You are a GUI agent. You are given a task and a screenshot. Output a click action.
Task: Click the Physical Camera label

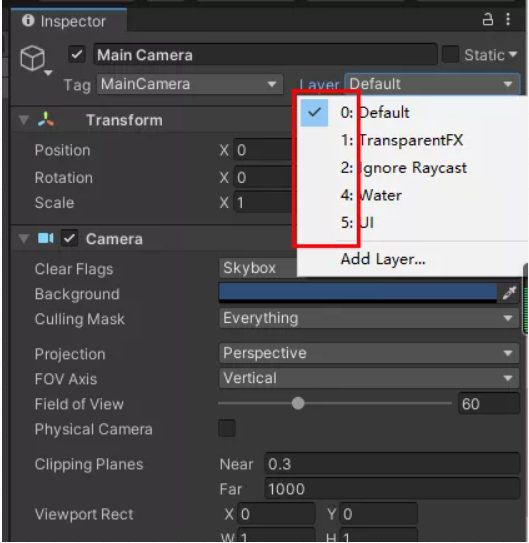click(93, 429)
